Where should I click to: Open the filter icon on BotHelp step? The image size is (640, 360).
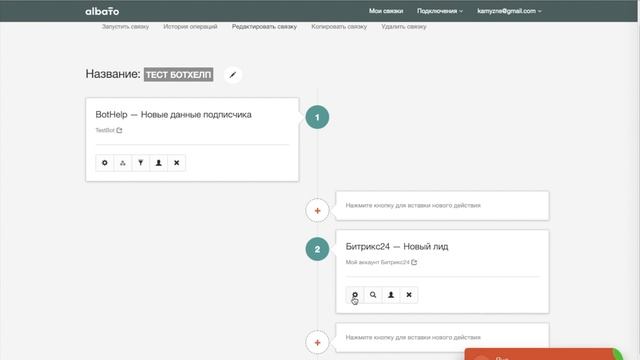tap(141, 163)
